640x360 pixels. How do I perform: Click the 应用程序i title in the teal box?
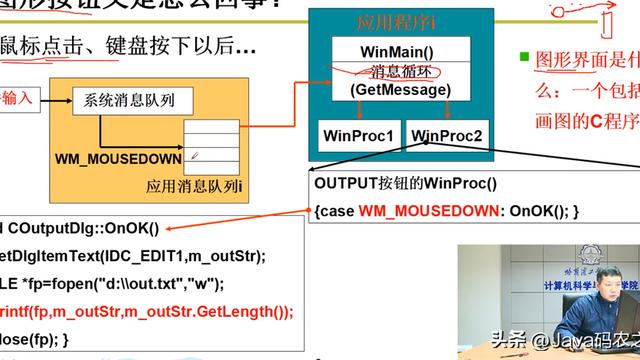pos(396,22)
